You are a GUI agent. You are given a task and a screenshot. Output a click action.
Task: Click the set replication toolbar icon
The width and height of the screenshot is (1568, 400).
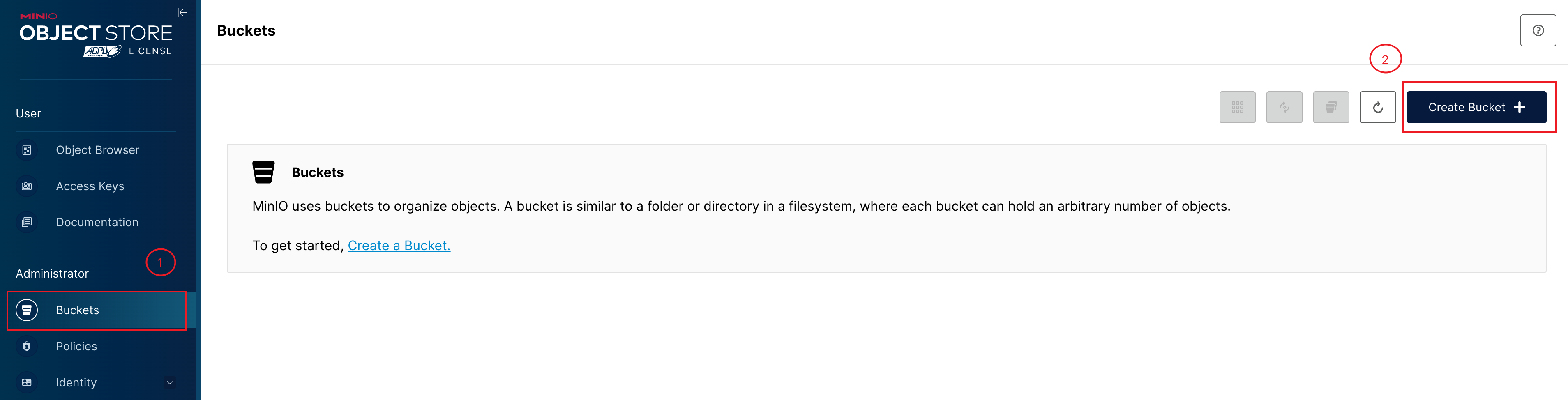point(1284,108)
